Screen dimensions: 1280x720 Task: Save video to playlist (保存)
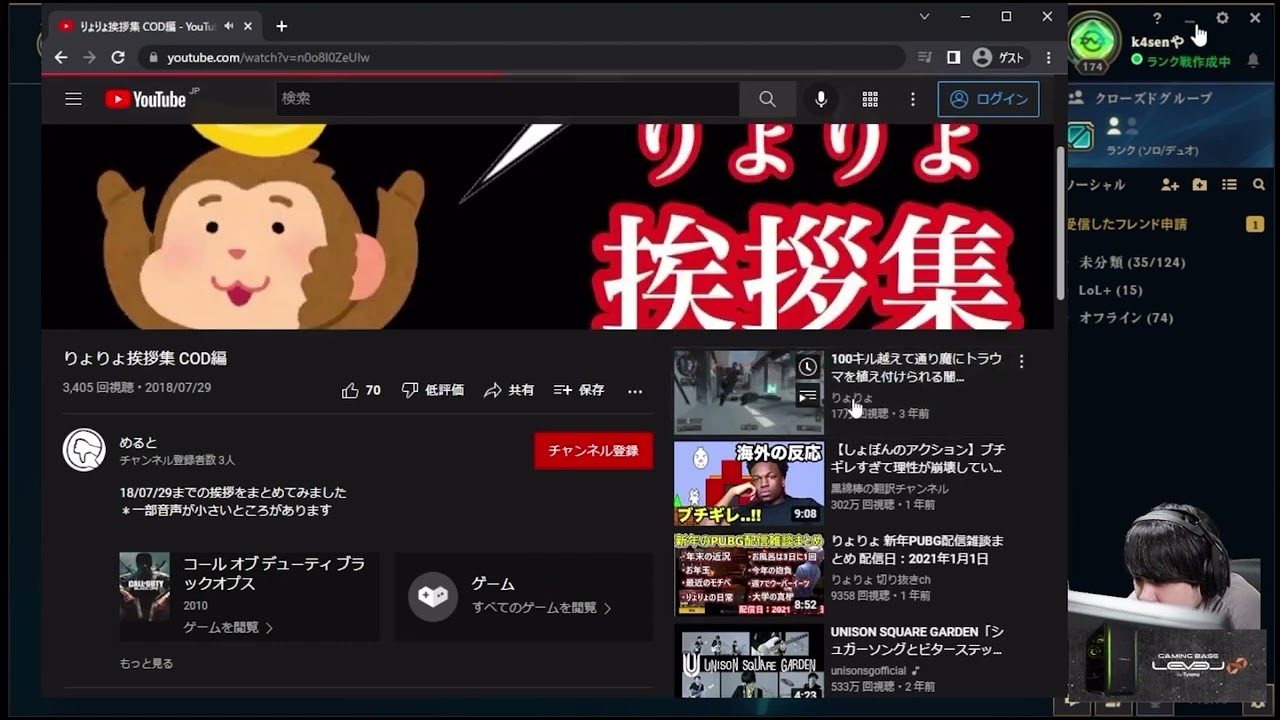tap(579, 390)
